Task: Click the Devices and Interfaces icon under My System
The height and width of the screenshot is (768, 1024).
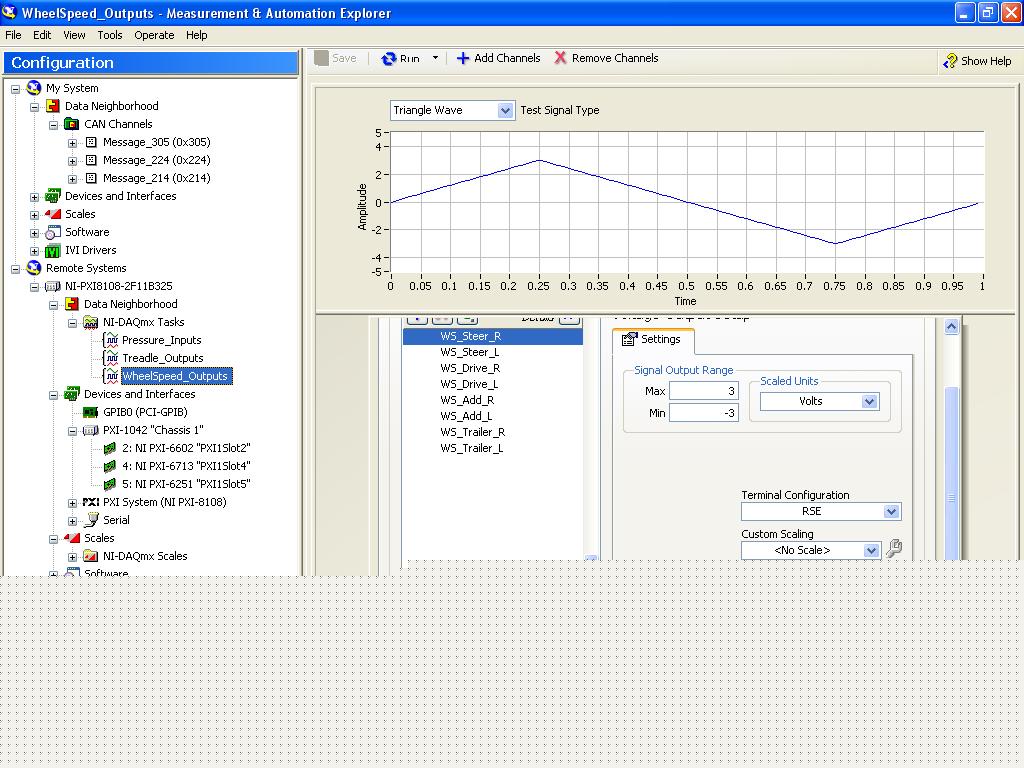Action: [53, 196]
